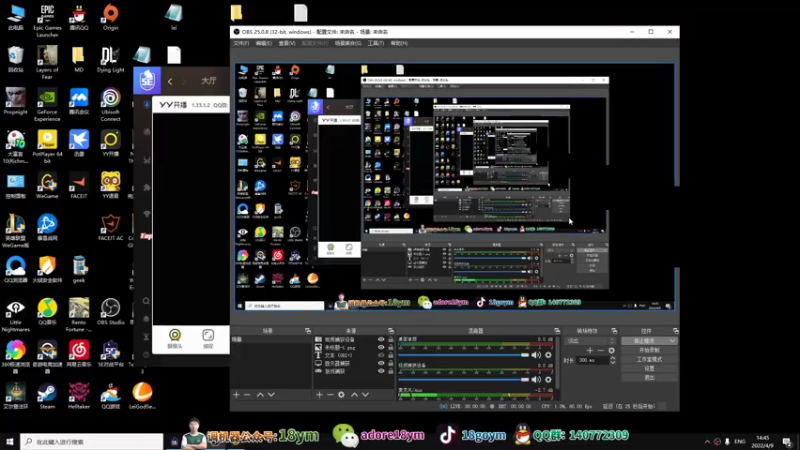Toggle visibility of display capture source
The width and height of the screenshot is (800, 450).
(x=381, y=363)
